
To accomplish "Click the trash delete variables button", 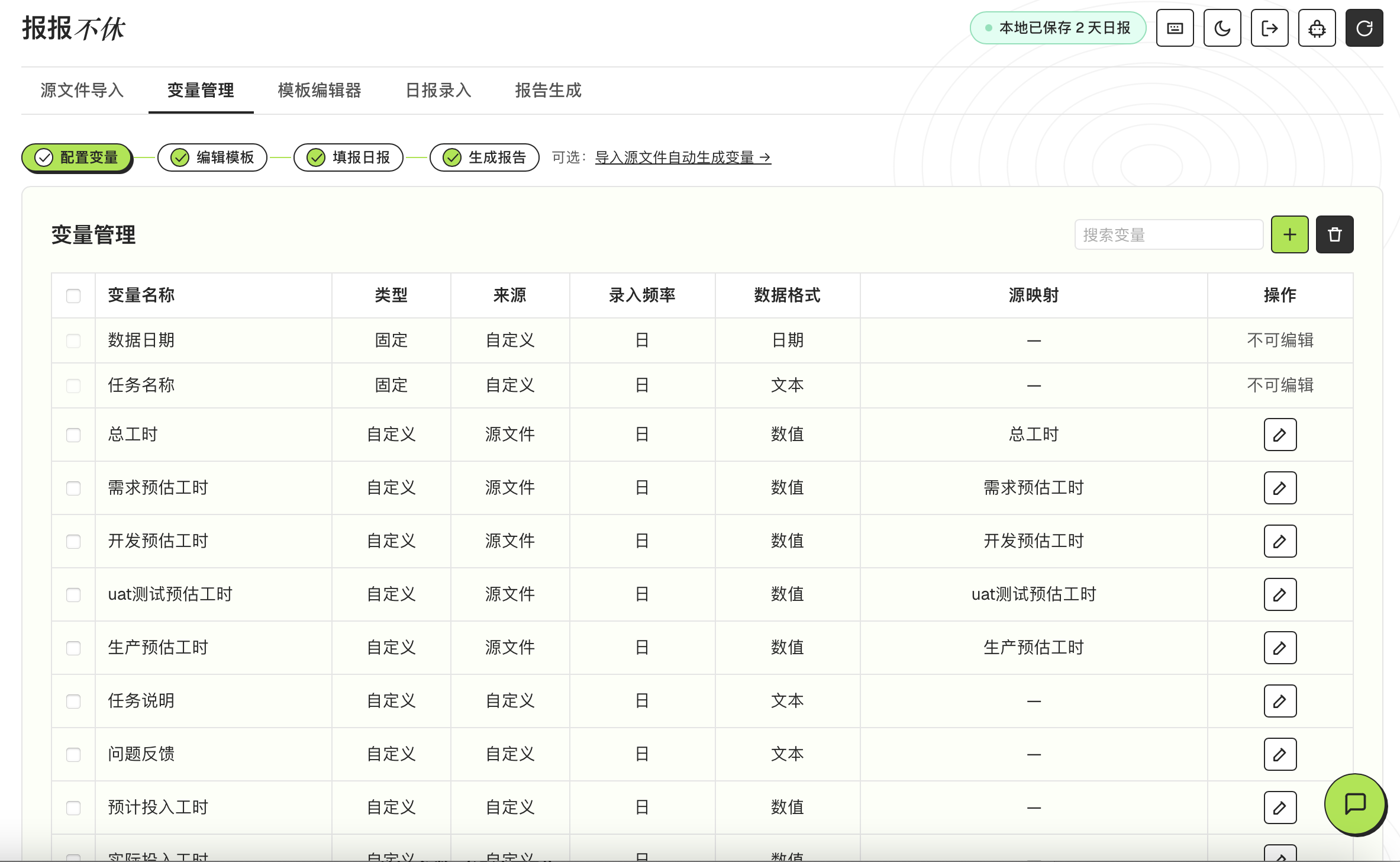I will coord(1334,234).
